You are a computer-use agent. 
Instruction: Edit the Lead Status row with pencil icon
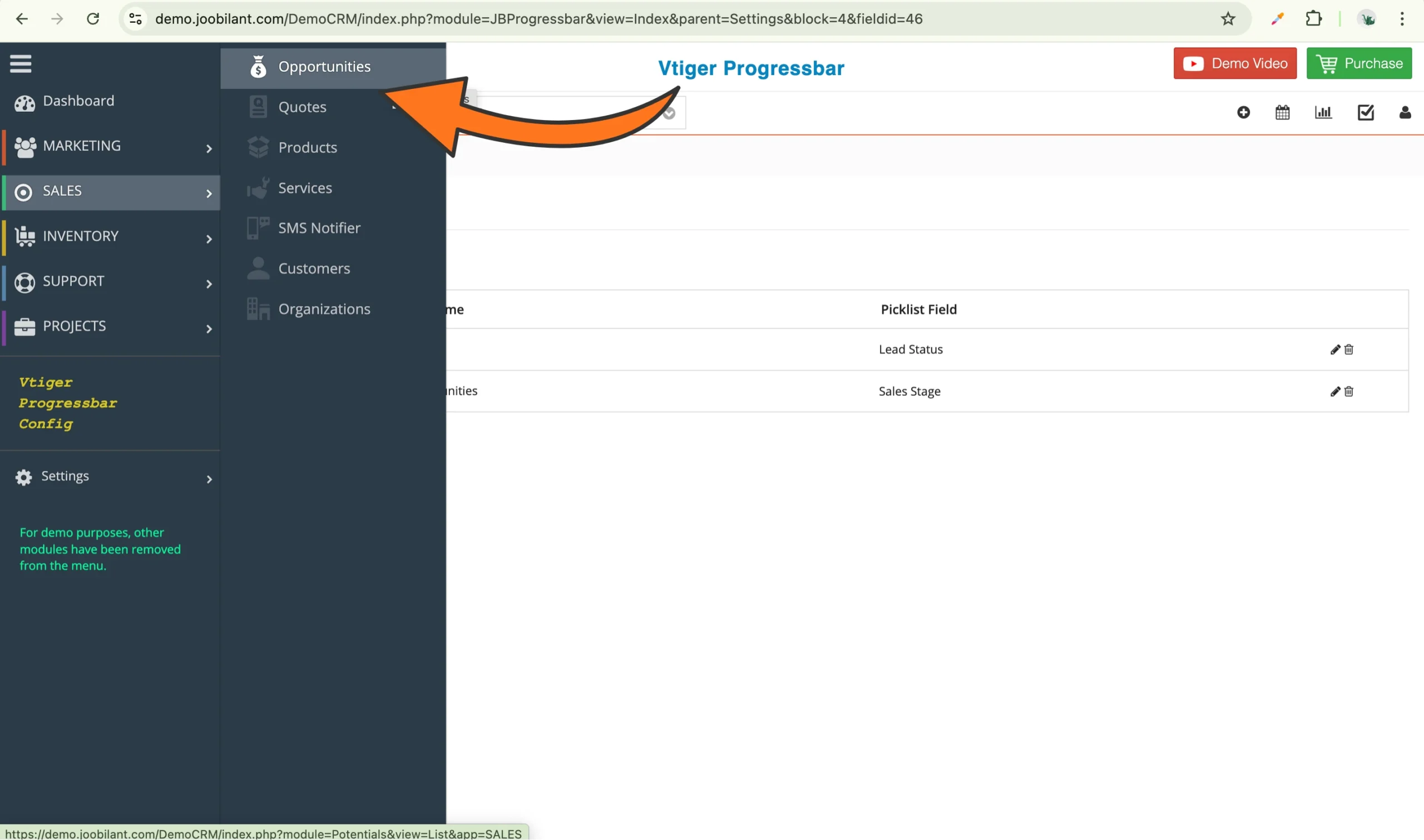point(1334,350)
